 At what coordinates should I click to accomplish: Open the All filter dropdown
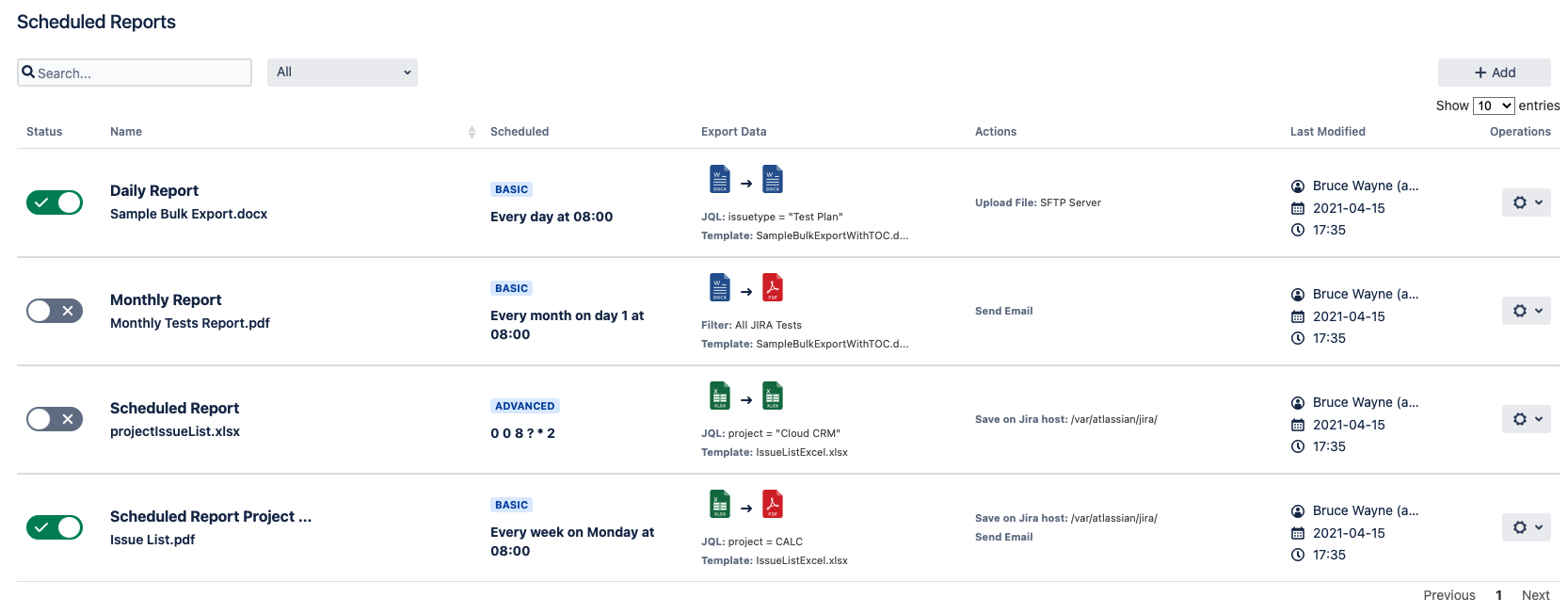(x=343, y=73)
